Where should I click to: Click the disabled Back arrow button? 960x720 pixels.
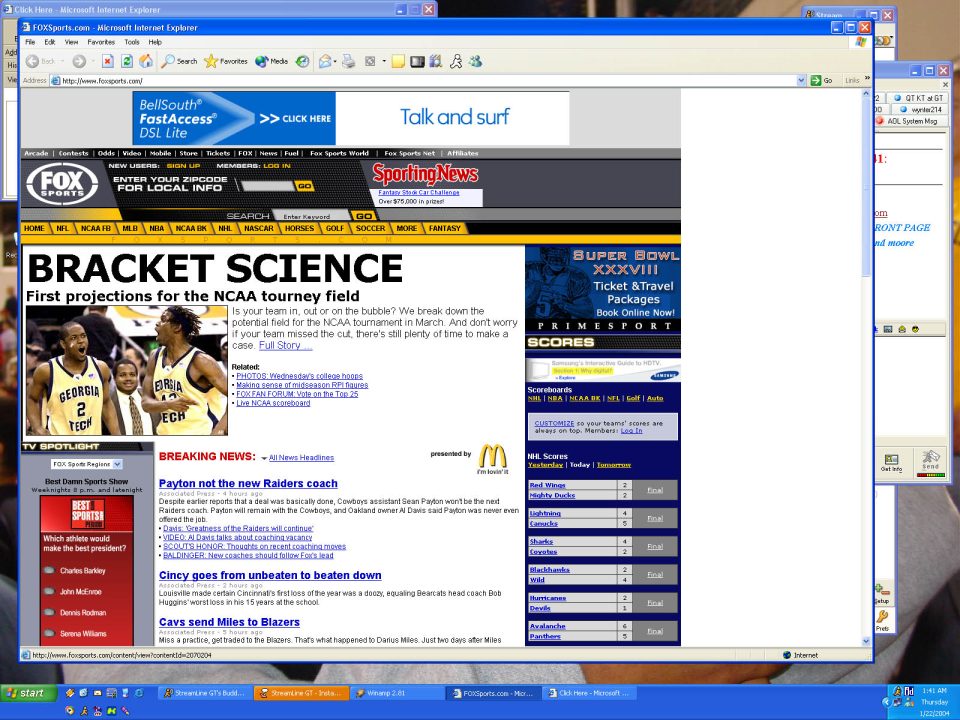tap(32, 61)
